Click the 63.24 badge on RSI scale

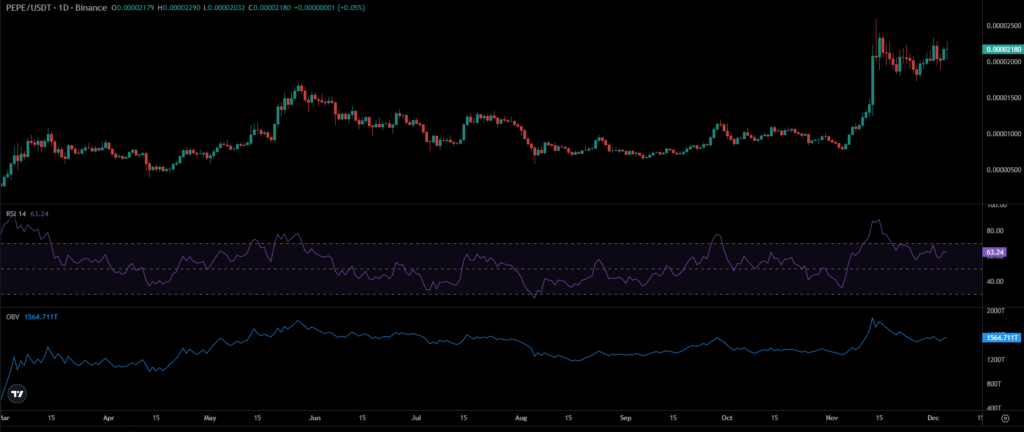995,251
